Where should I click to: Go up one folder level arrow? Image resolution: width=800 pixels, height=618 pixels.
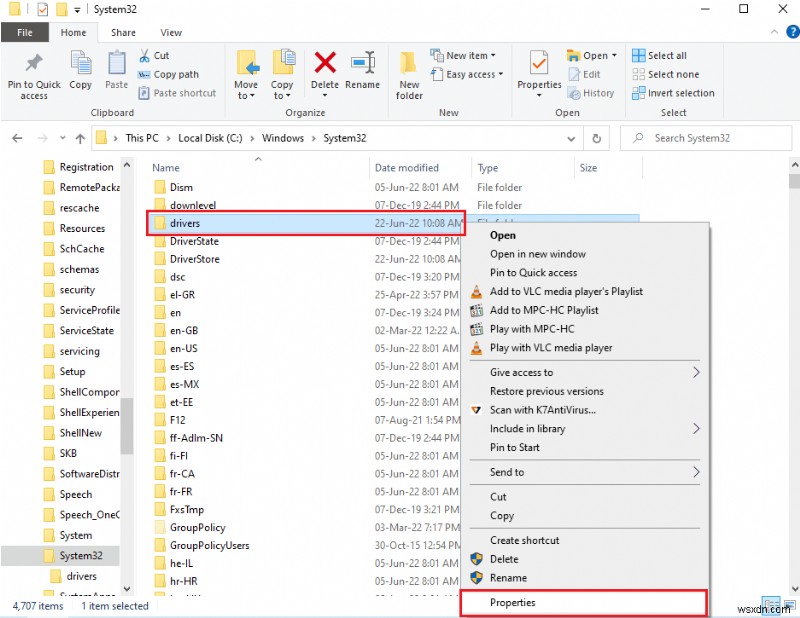80,138
